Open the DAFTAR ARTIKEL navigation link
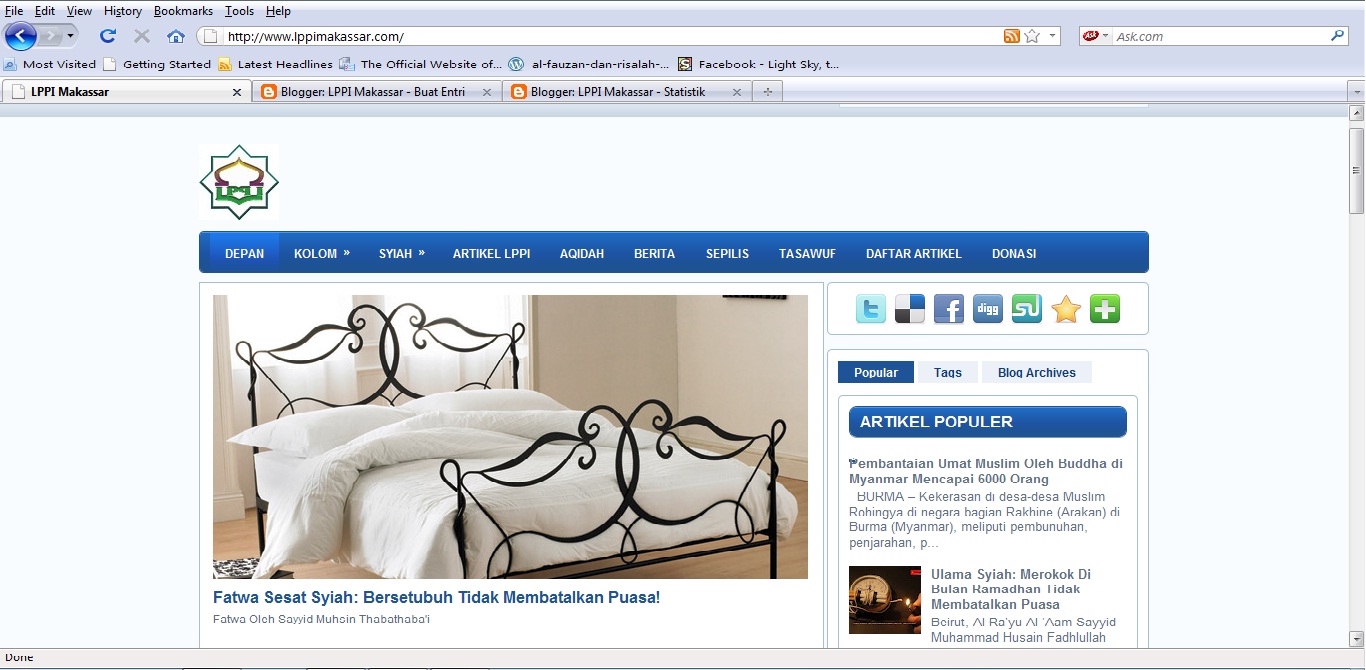 tap(914, 253)
